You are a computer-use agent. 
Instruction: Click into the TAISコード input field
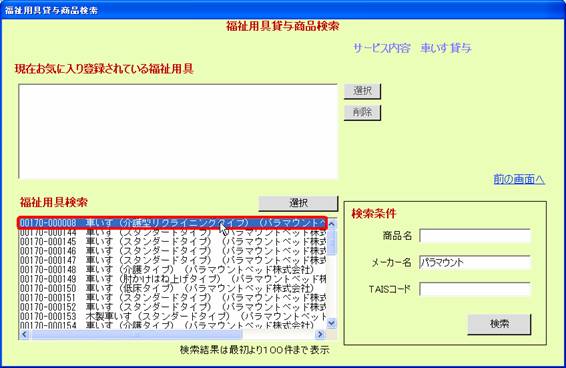tap(475, 289)
